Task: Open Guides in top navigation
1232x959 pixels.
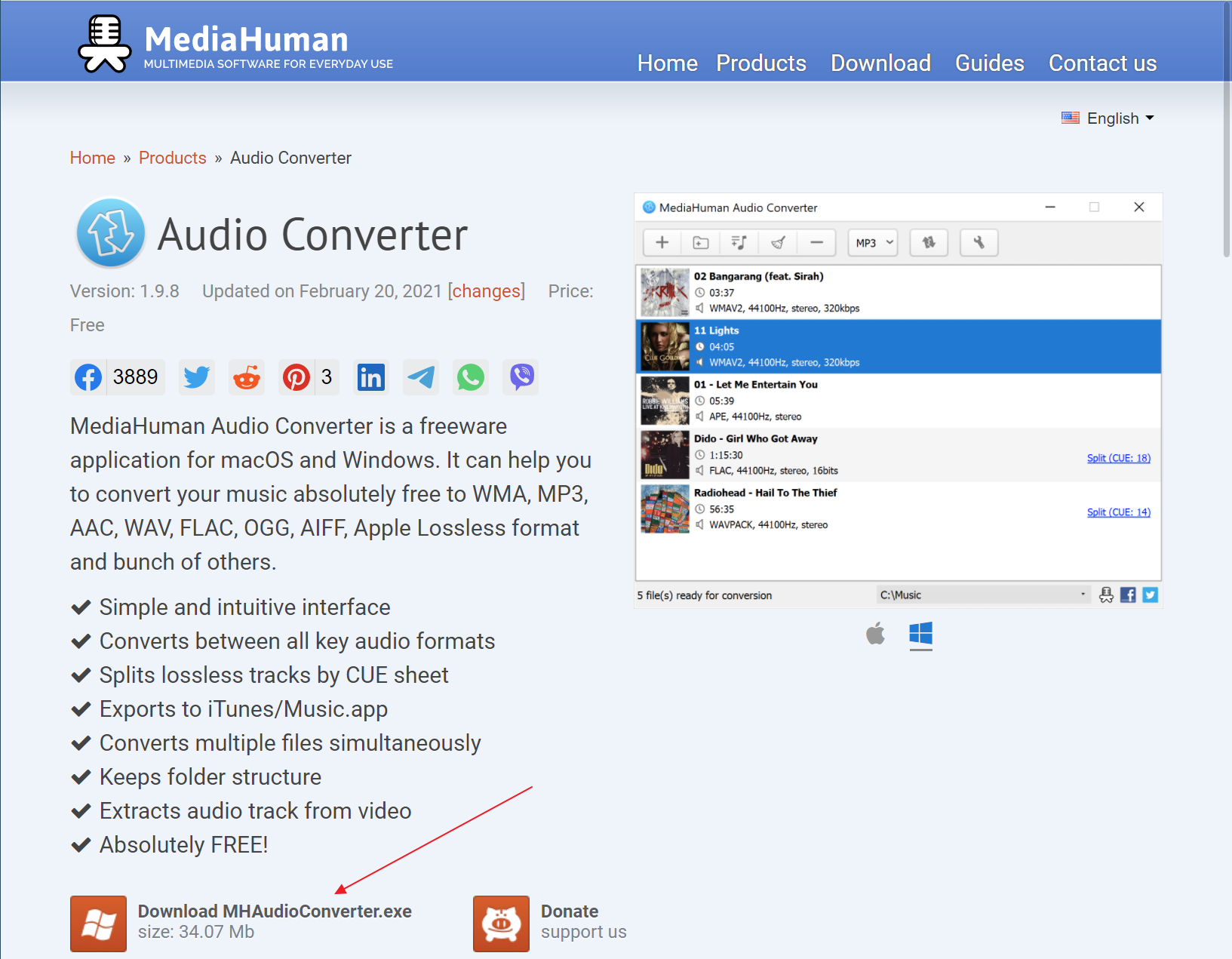Action: 989,63
